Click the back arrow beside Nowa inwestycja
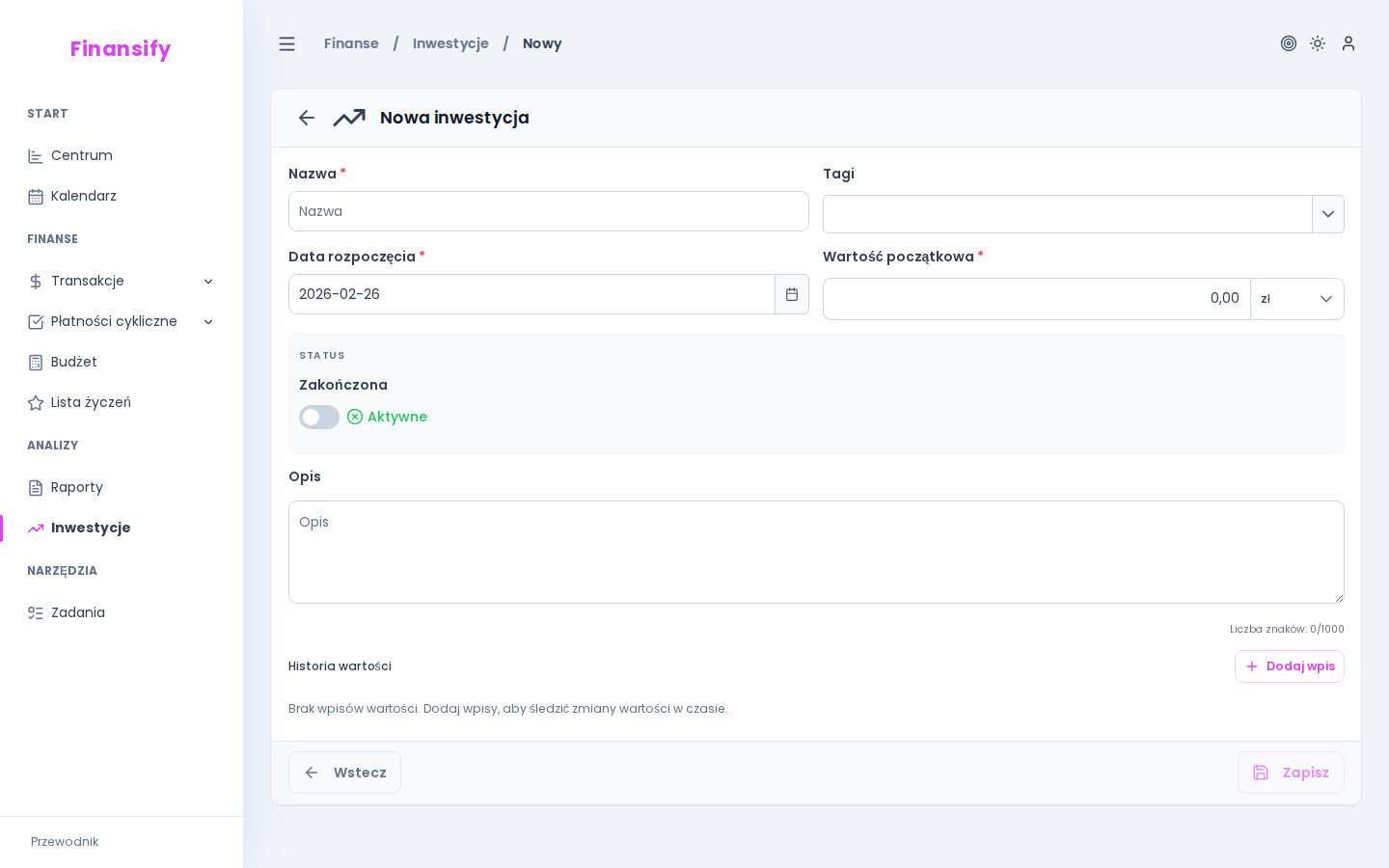Image resolution: width=1389 pixels, height=868 pixels. pos(307,118)
